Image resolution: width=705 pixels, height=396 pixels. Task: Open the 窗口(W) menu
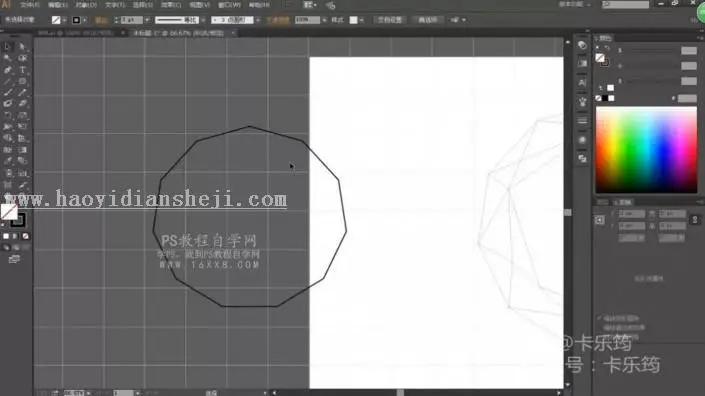229,5
